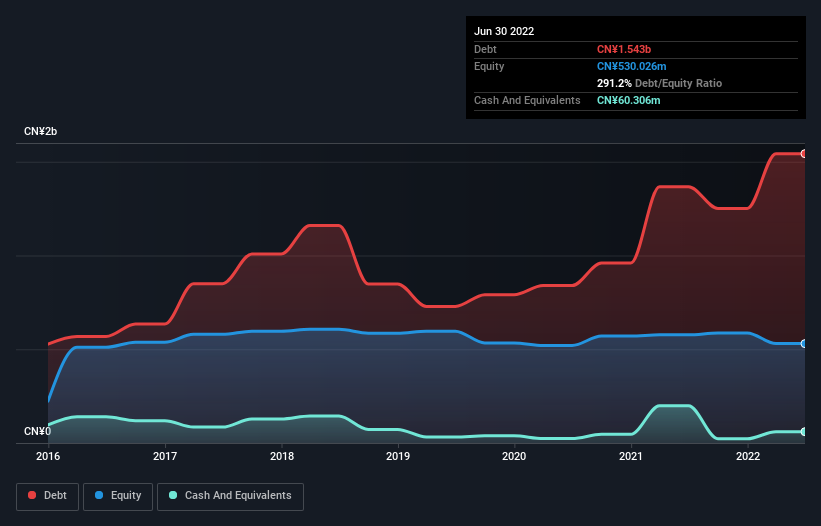Select the 2018 x-axis label

pyautogui.click(x=282, y=456)
